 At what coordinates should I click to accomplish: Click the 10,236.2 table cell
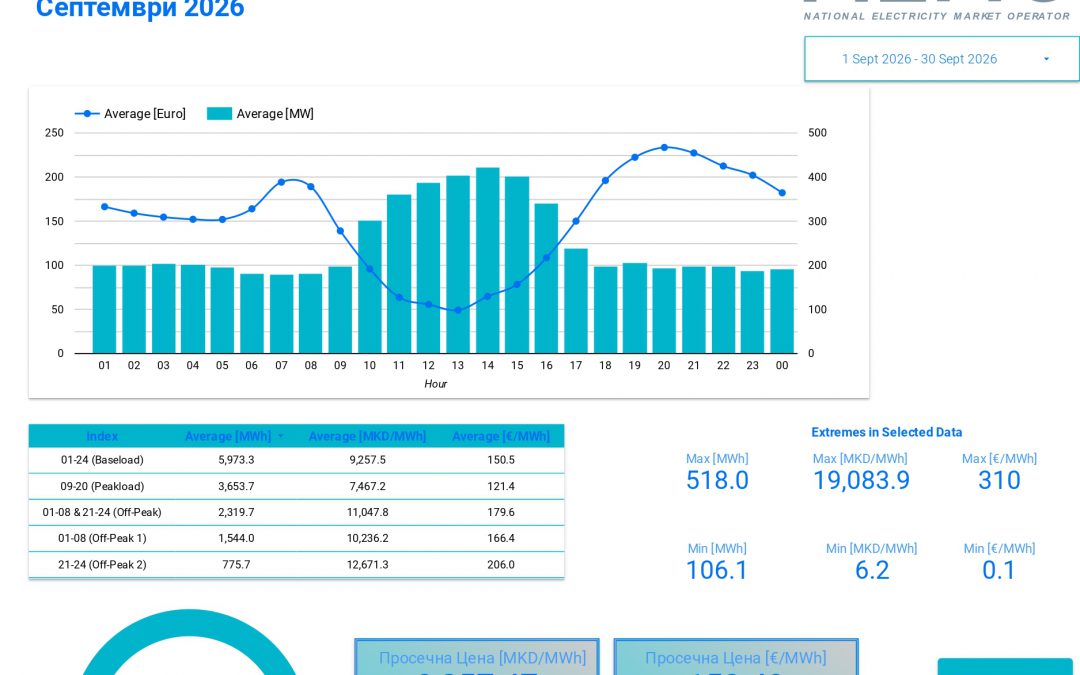pyautogui.click(x=367, y=538)
